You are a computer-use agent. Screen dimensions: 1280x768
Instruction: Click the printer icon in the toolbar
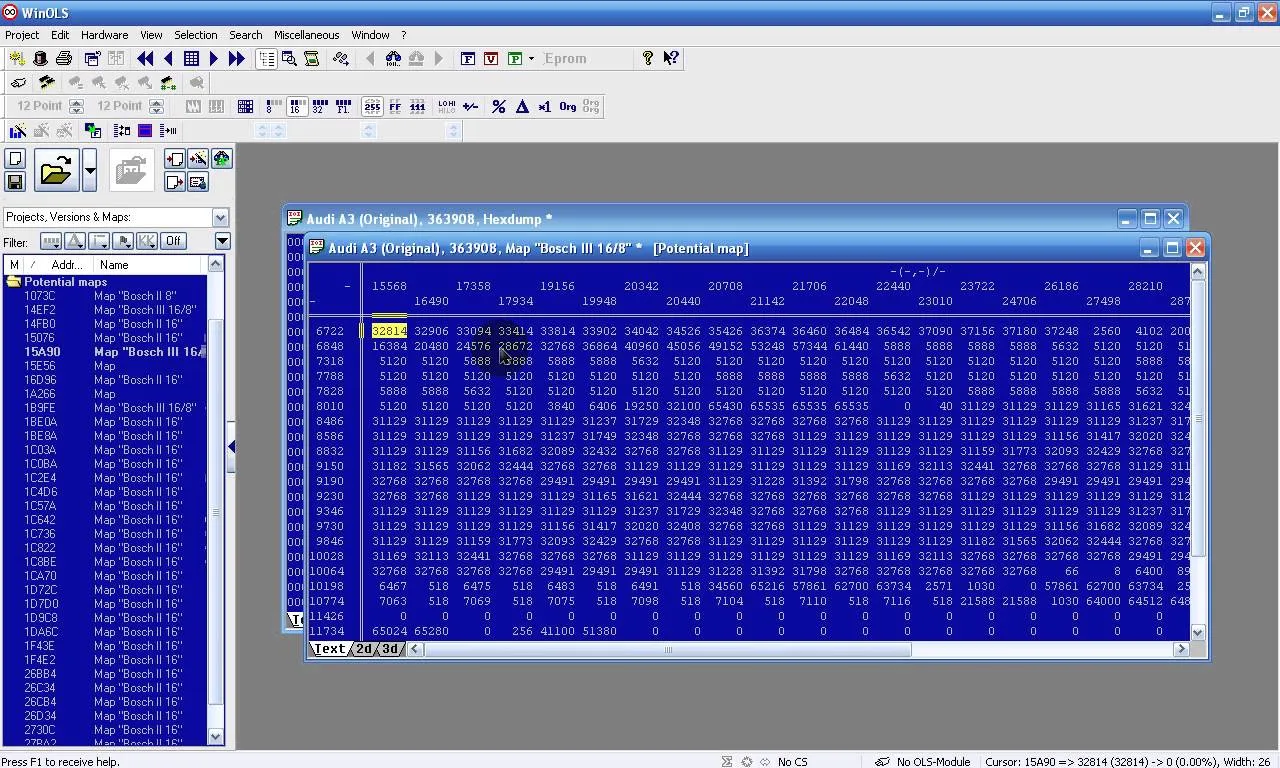point(64,59)
